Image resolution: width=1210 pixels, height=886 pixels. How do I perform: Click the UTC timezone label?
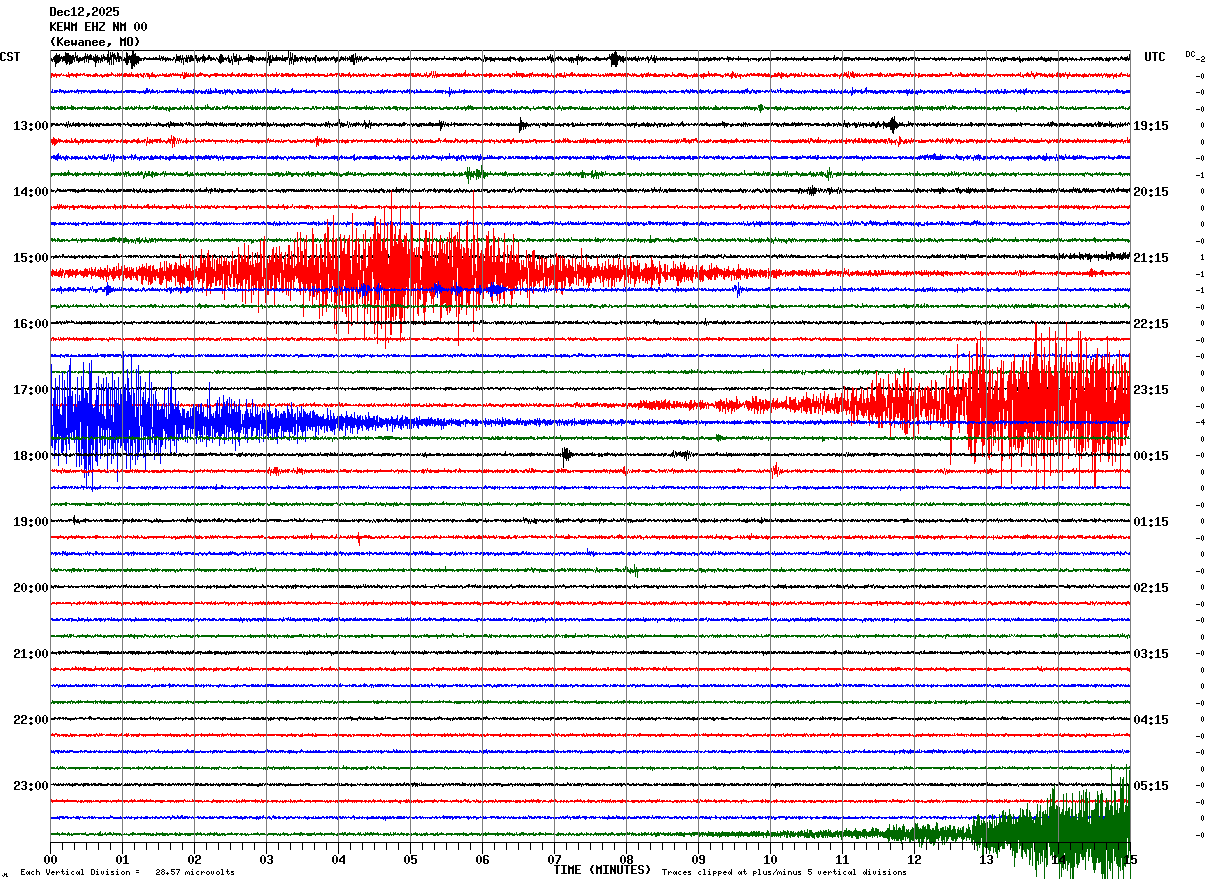[1155, 57]
